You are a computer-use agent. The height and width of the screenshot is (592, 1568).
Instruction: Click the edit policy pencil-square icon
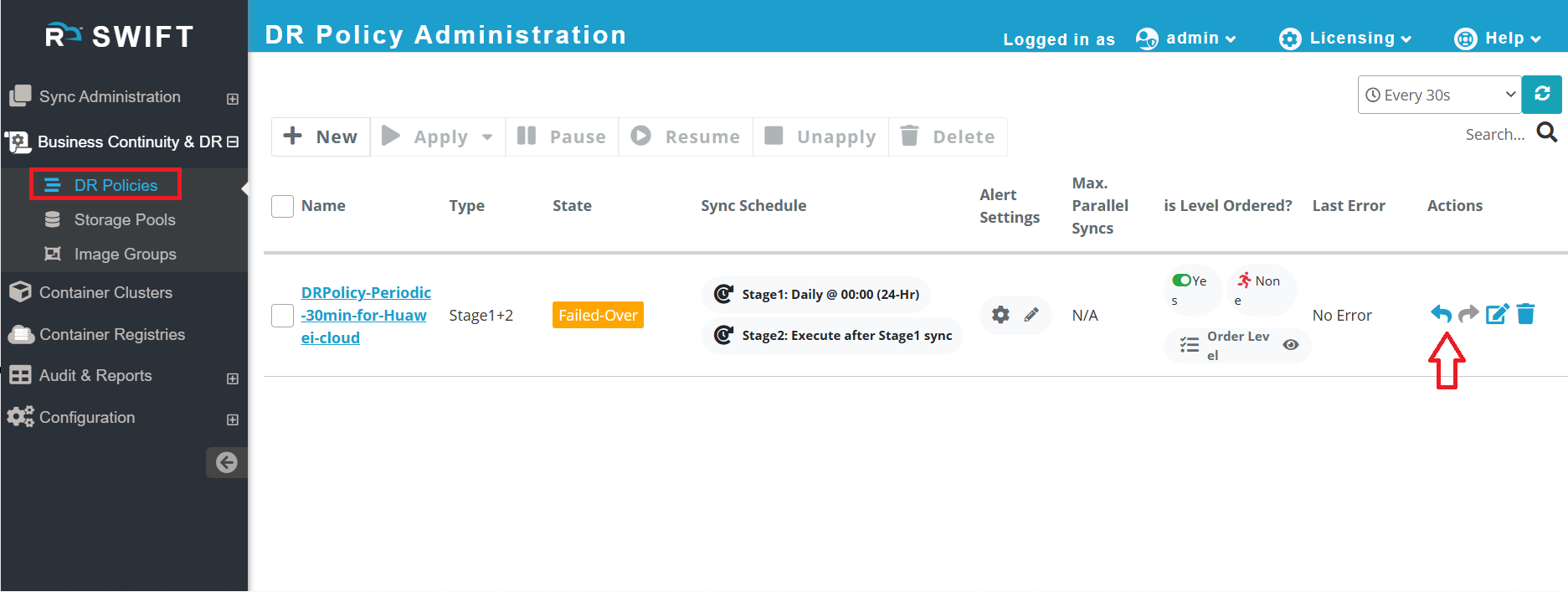(1497, 314)
